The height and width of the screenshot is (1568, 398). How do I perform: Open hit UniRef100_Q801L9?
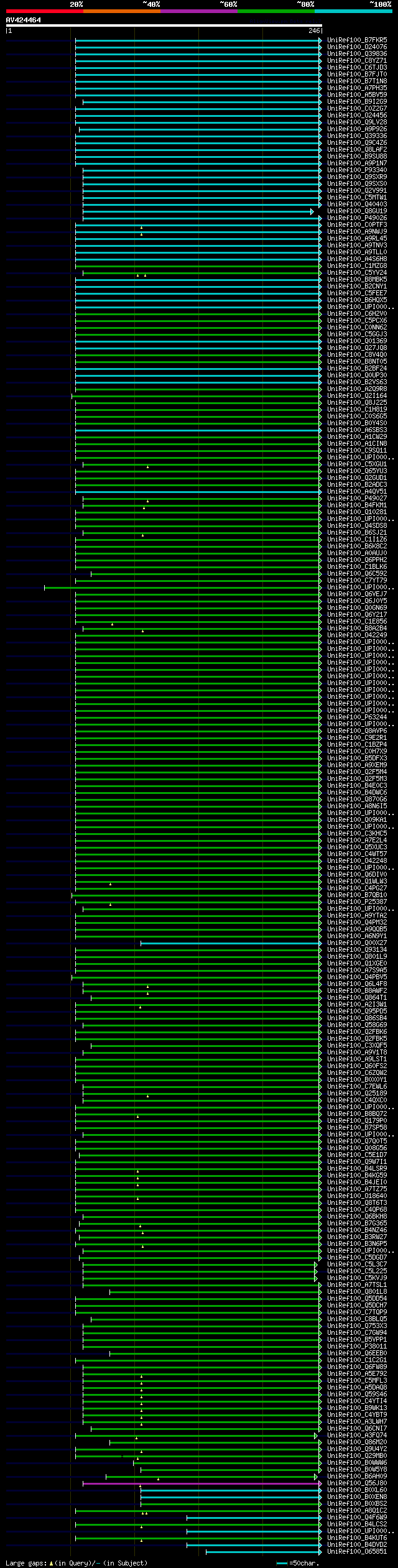[x=357, y=957]
